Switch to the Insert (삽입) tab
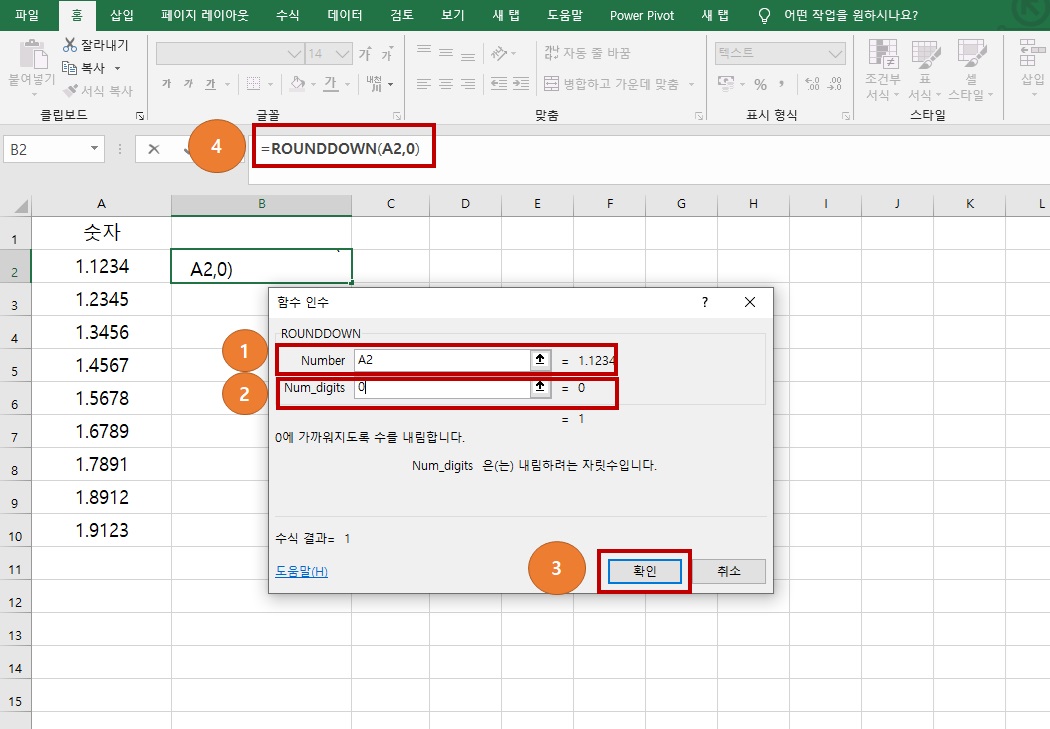Screen dimensions: 1050x729 [x=122, y=15]
